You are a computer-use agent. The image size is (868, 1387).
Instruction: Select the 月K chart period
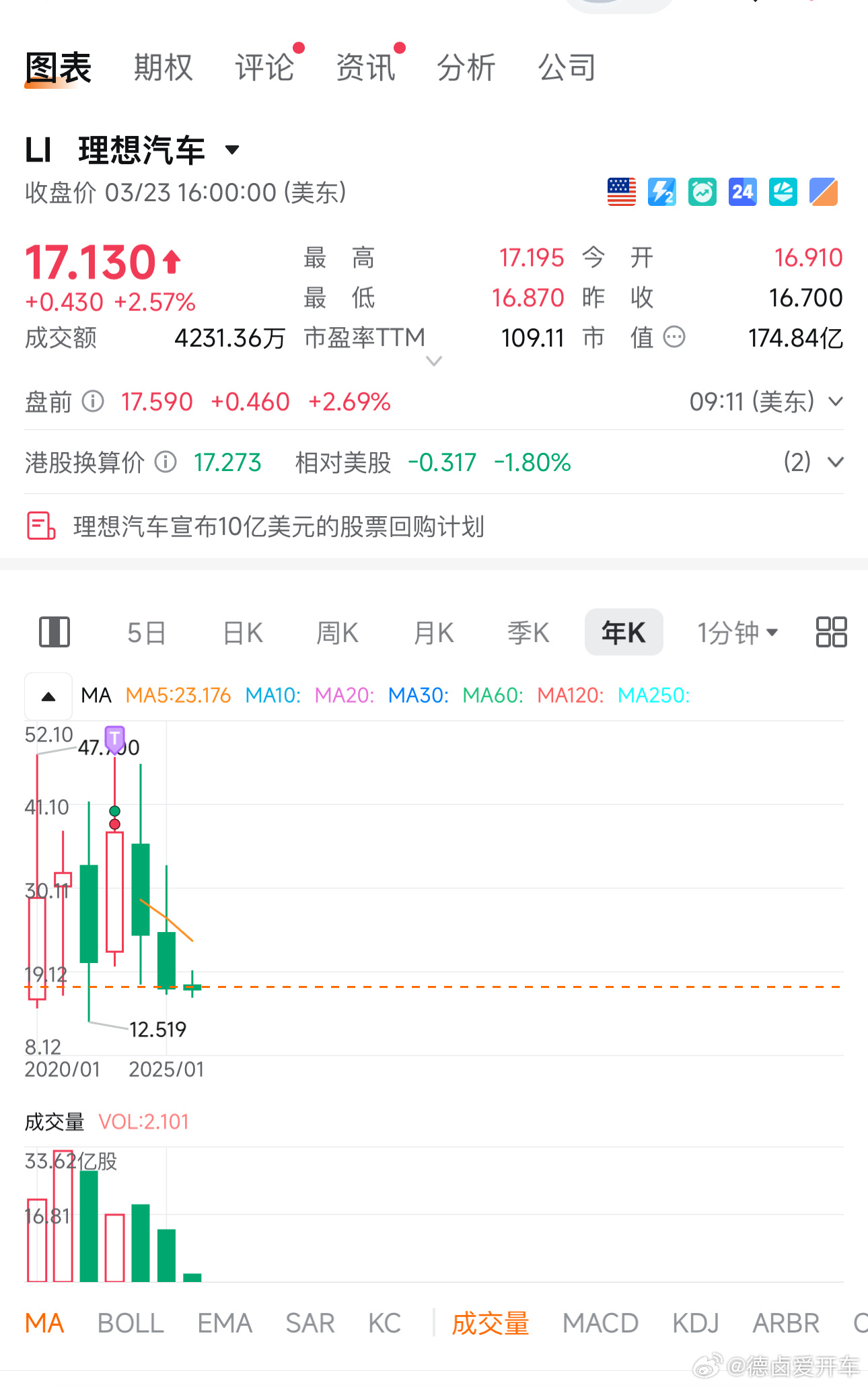click(x=434, y=633)
